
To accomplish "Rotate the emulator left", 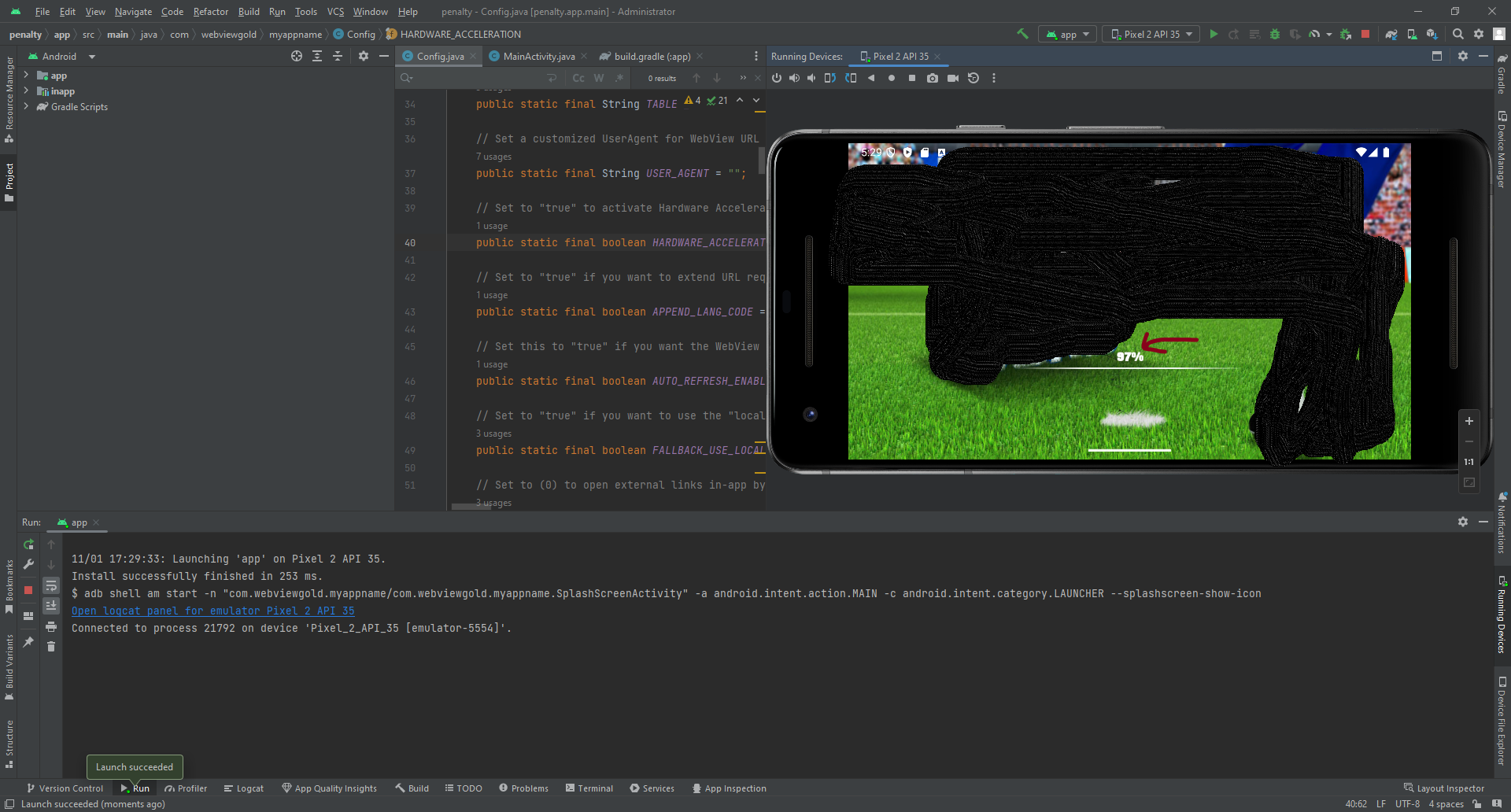I will [x=830, y=78].
